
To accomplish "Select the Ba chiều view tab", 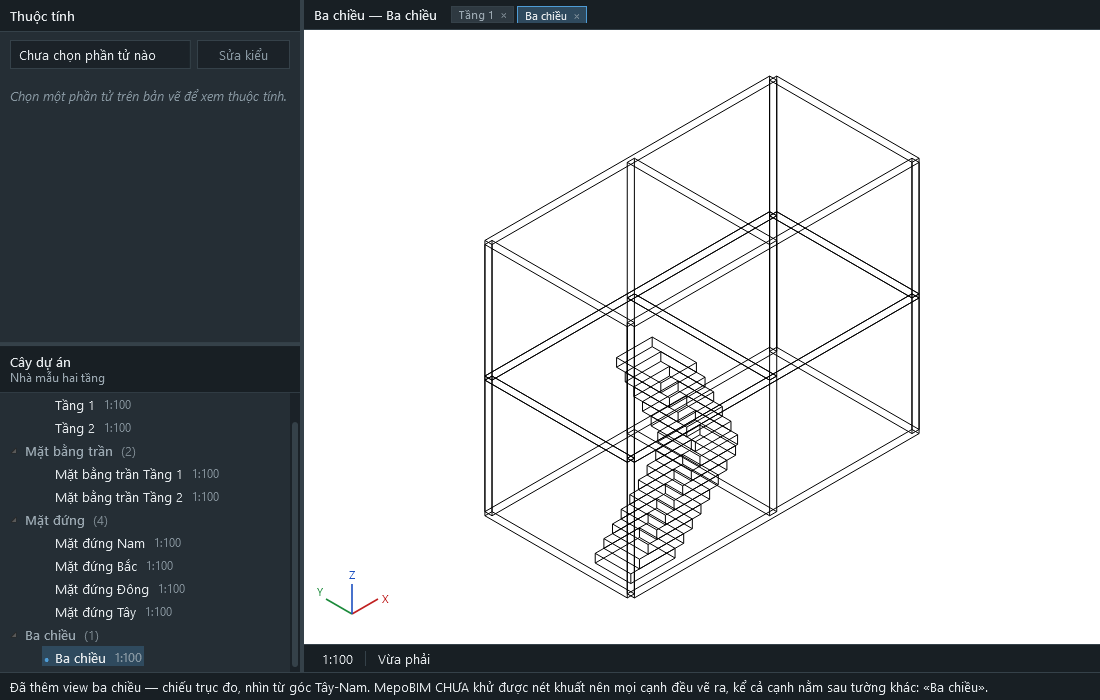I will pos(551,15).
